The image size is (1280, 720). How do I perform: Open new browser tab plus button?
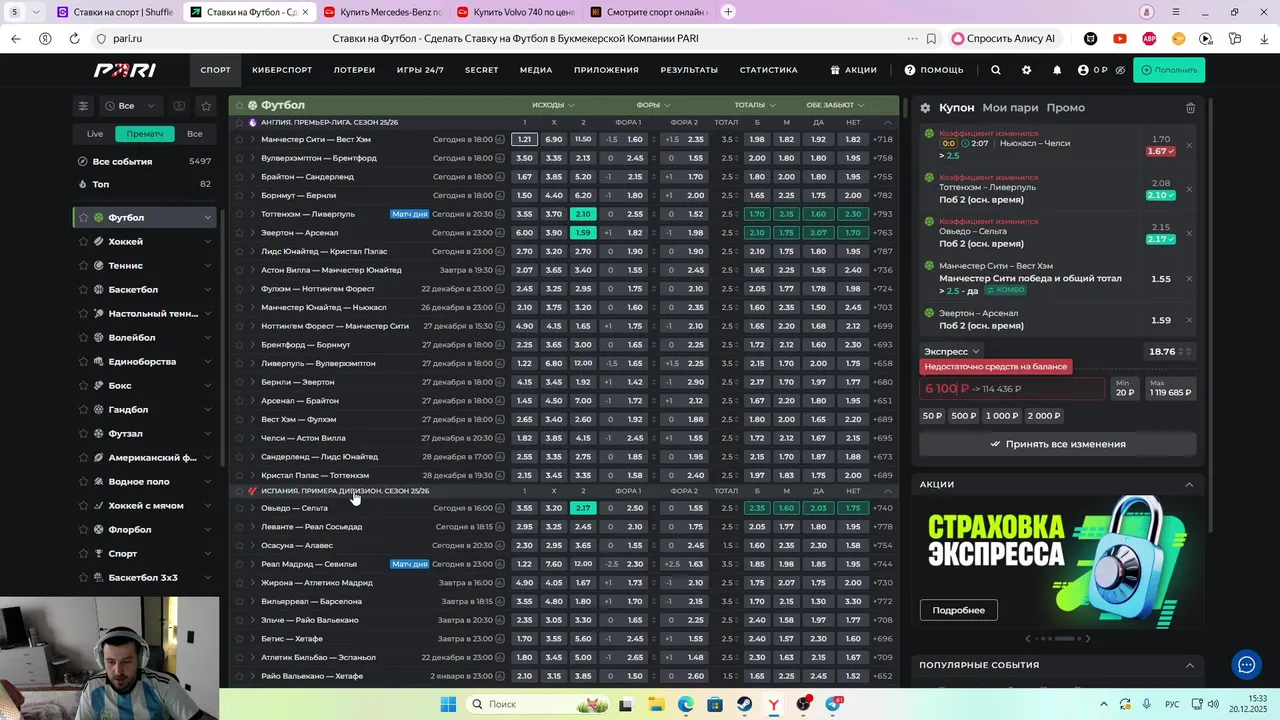[x=728, y=12]
